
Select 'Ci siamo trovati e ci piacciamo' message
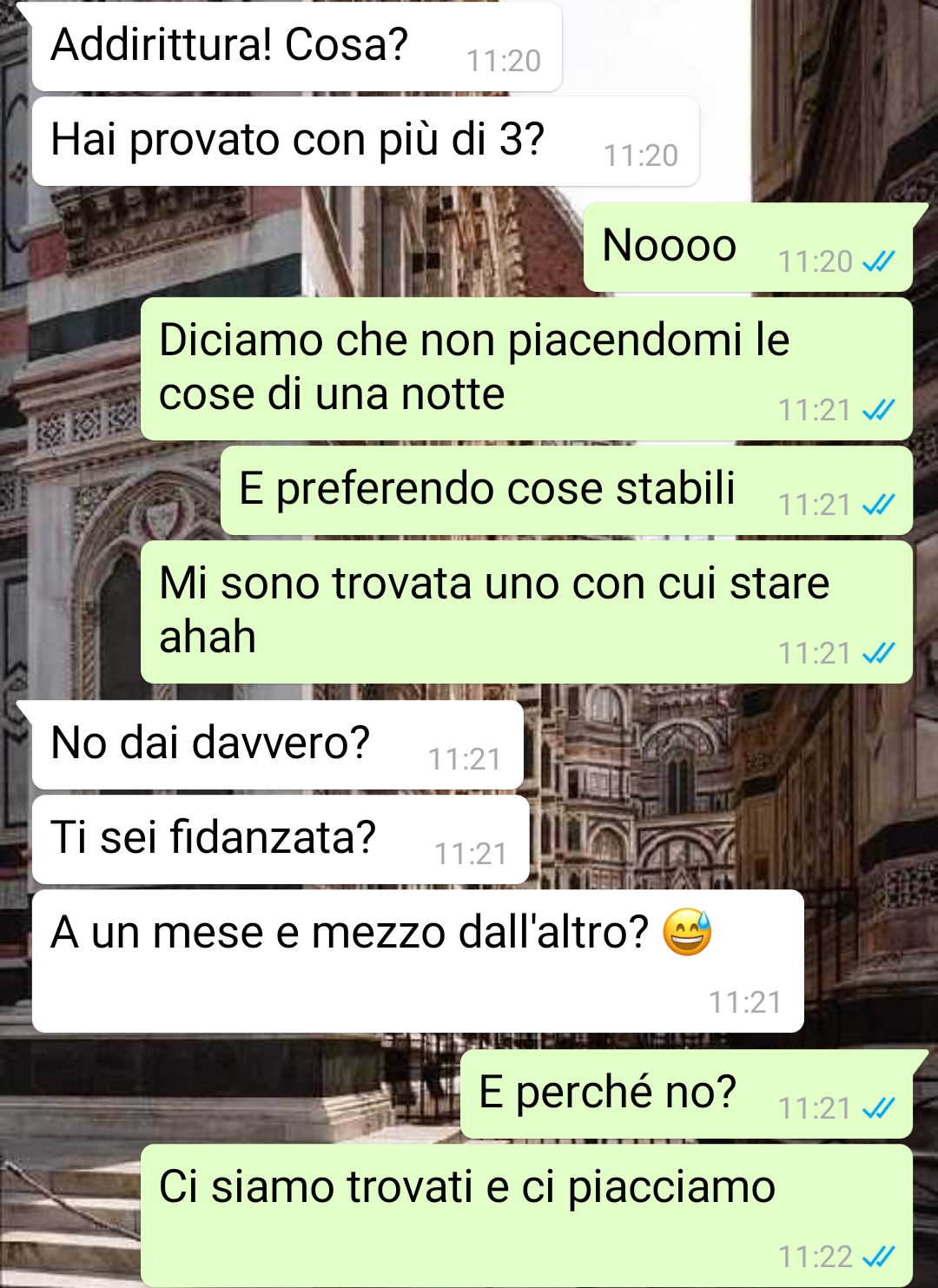click(526, 1215)
